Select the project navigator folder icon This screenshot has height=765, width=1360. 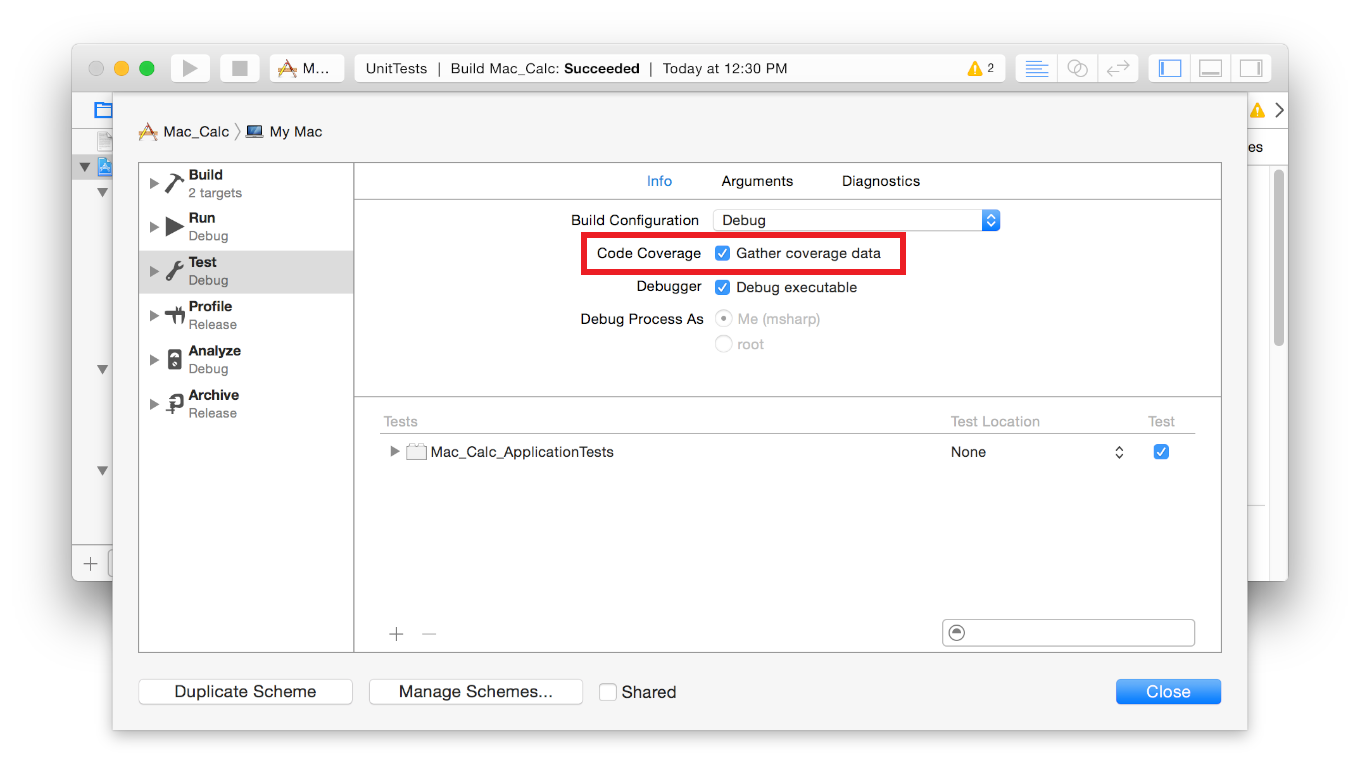[102, 110]
